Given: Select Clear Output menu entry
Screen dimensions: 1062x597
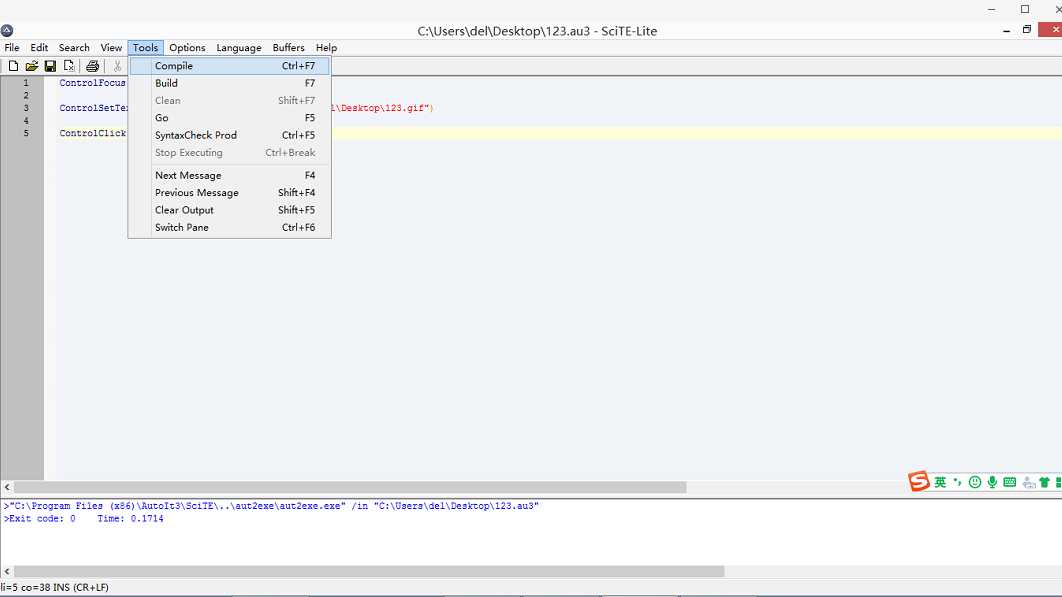Looking at the screenshot, I should click(230, 210).
